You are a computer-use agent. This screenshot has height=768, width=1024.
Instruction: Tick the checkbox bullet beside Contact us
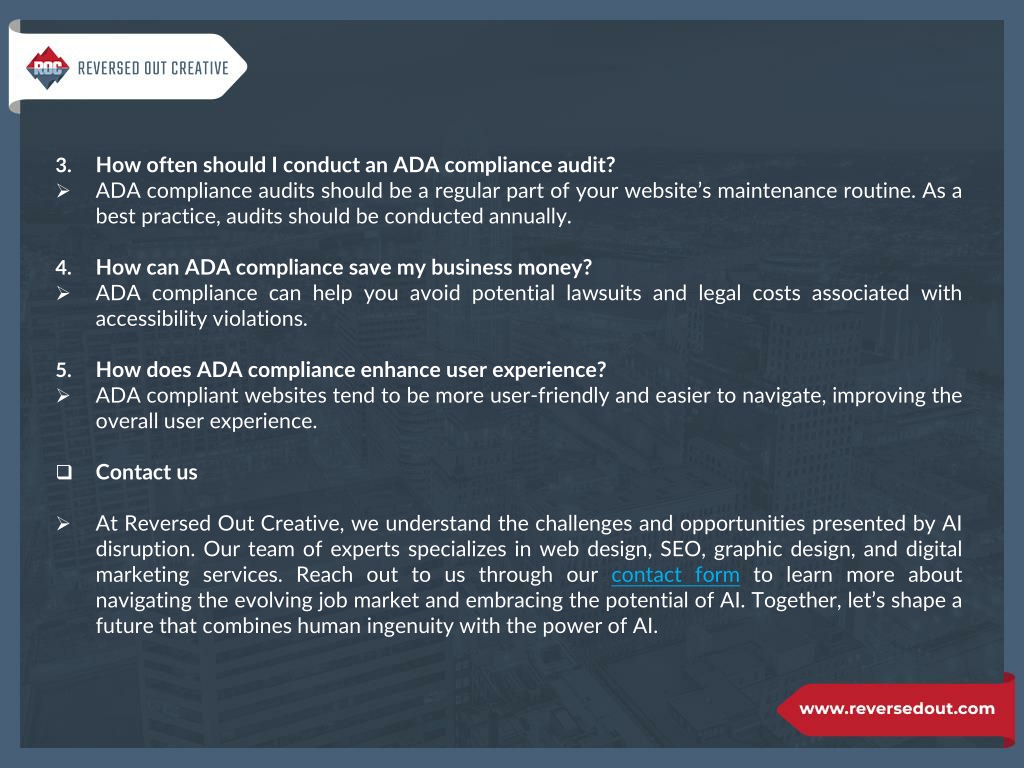pos(64,472)
